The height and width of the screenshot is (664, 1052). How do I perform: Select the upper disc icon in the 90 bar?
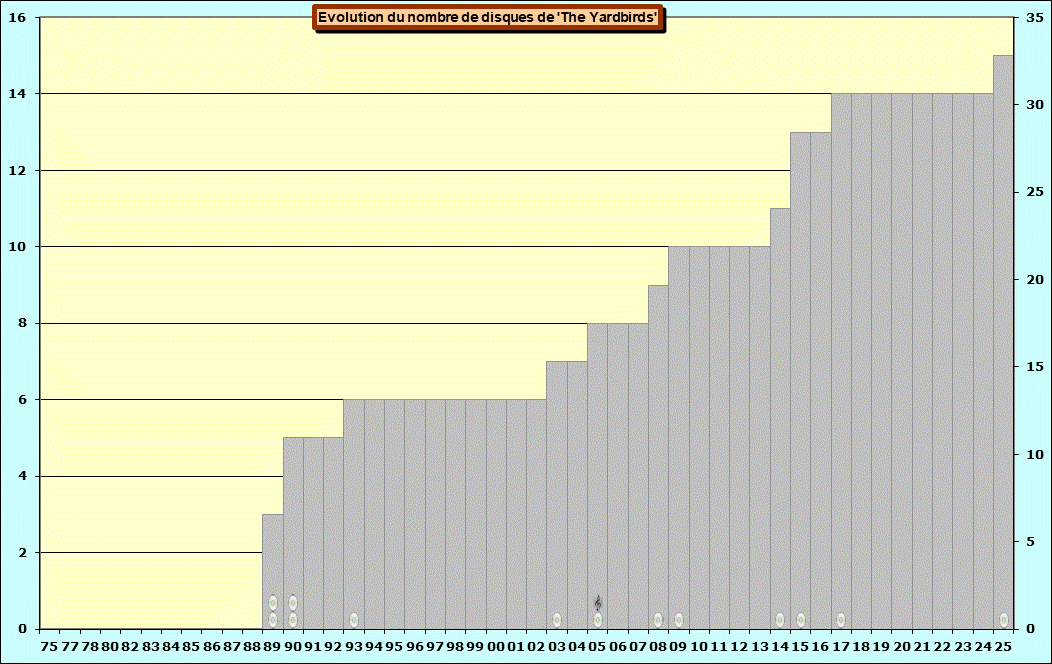click(x=293, y=602)
